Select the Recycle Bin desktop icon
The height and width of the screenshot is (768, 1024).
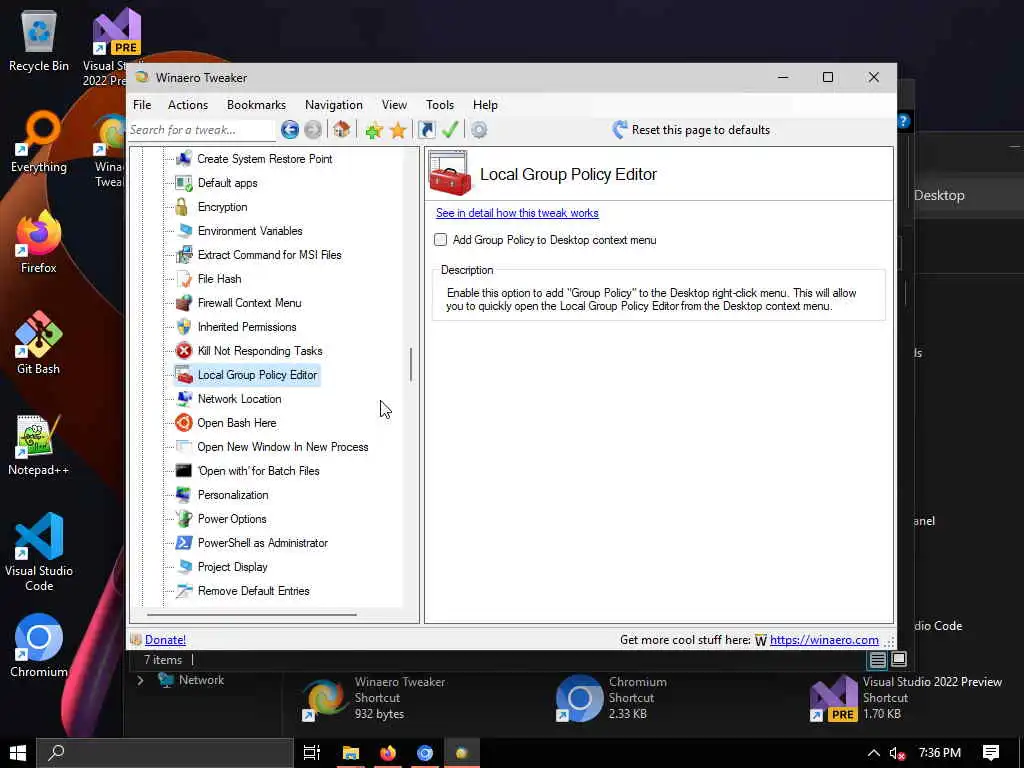(x=39, y=41)
